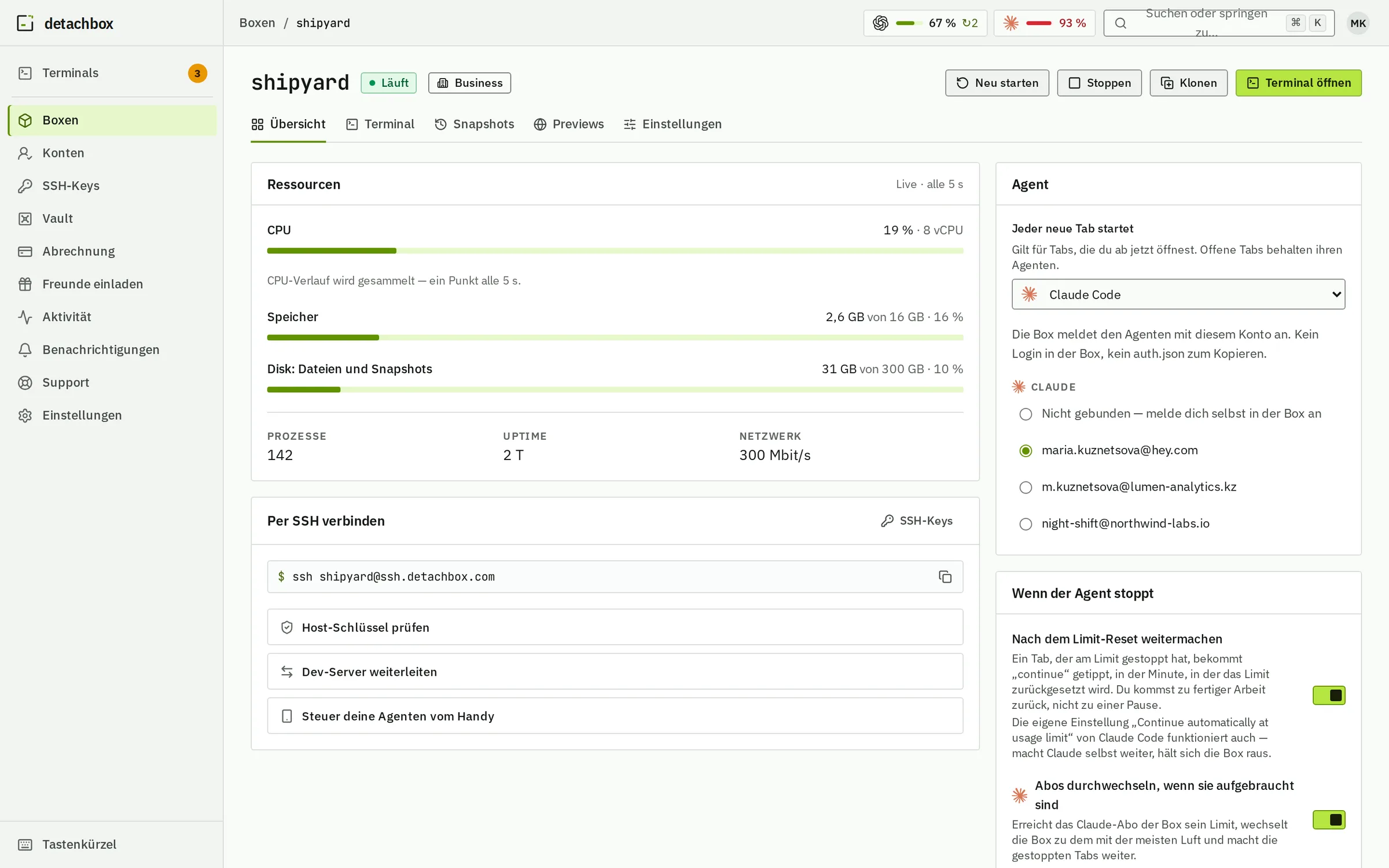Click the detachbox logo icon
The height and width of the screenshot is (868, 1389).
click(25, 23)
